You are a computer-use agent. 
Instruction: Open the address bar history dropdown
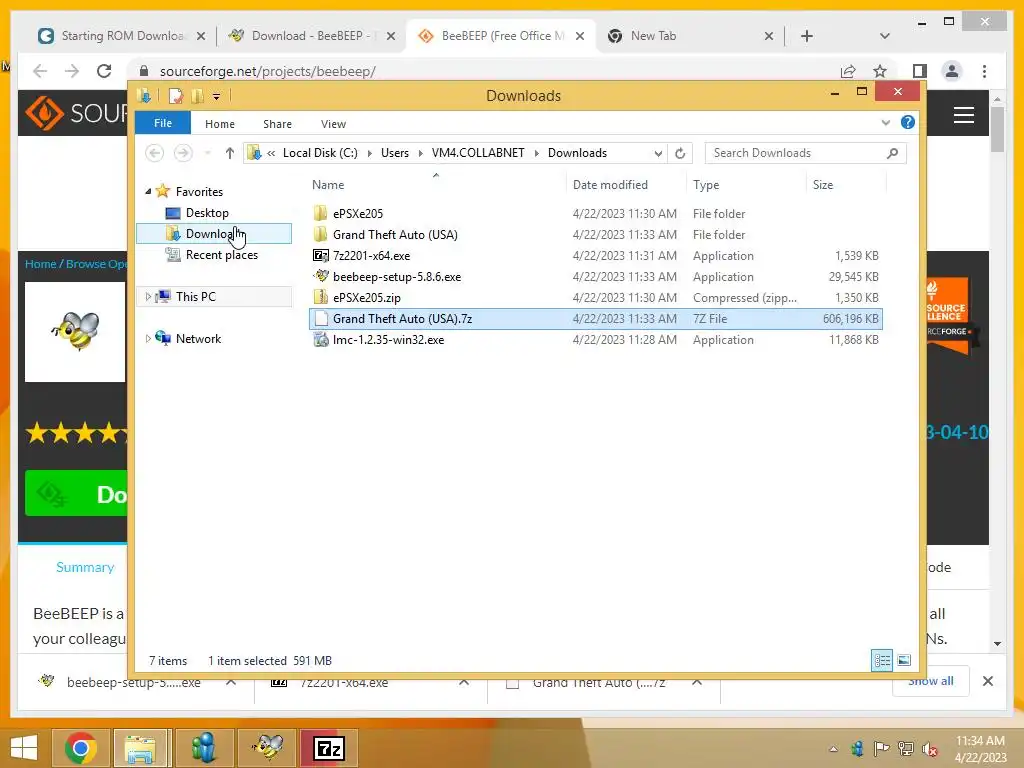tap(658, 153)
